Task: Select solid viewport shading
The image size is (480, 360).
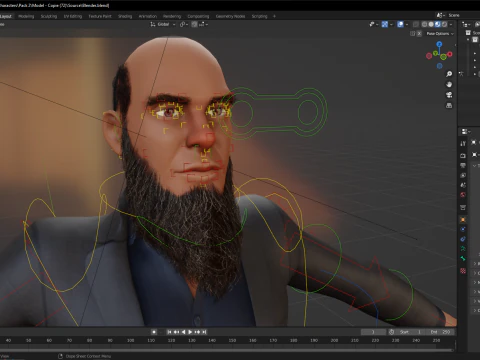Action: 431,24
